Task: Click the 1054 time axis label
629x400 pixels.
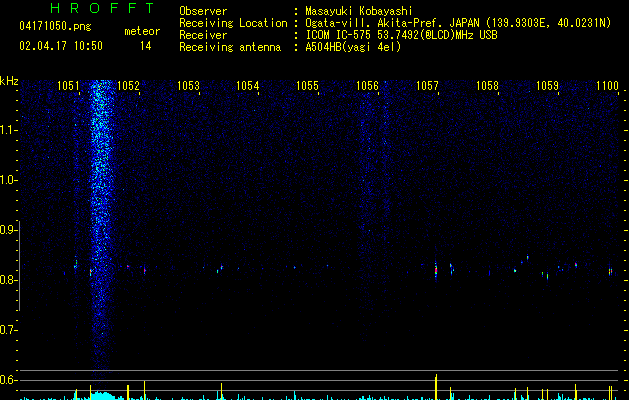Action: pos(248,86)
